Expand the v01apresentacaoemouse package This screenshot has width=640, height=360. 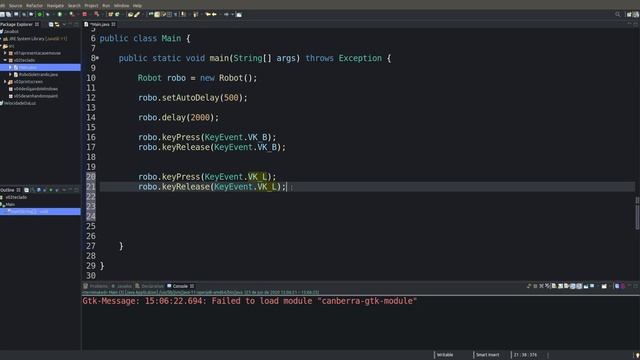pos(5,53)
